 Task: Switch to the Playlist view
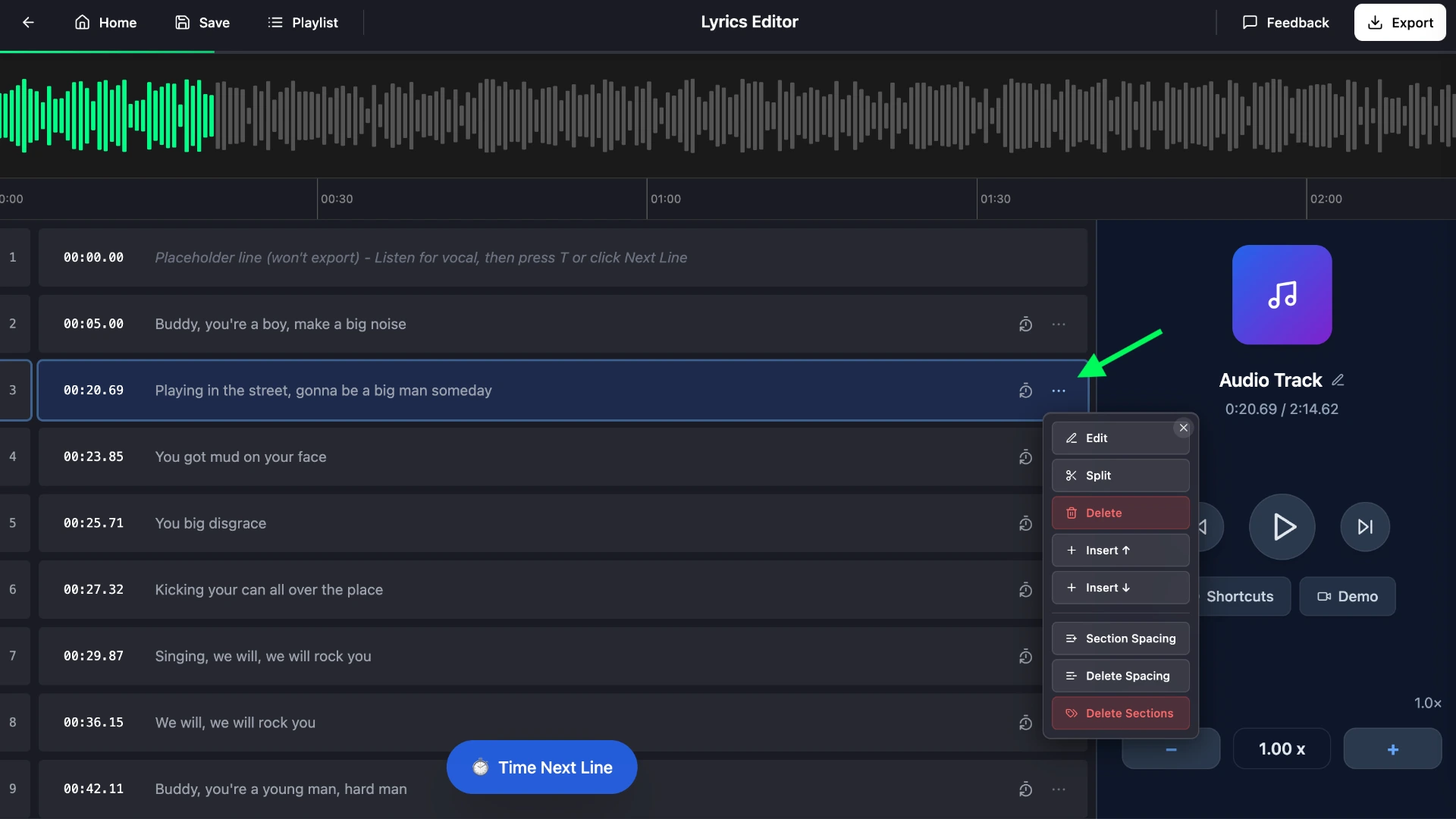pos(302,22)
